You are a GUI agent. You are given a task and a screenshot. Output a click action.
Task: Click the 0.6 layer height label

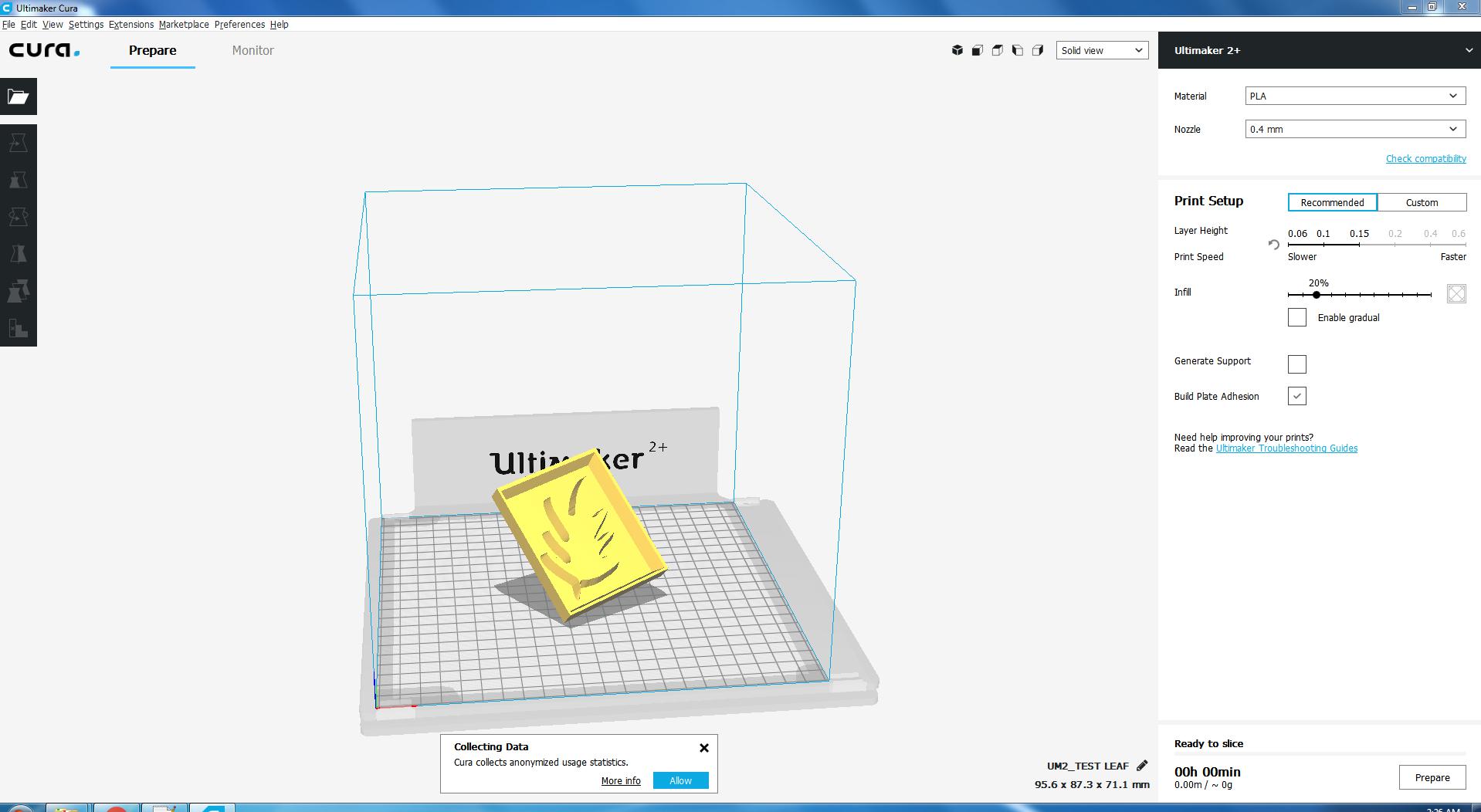[x=1458, y=233]
